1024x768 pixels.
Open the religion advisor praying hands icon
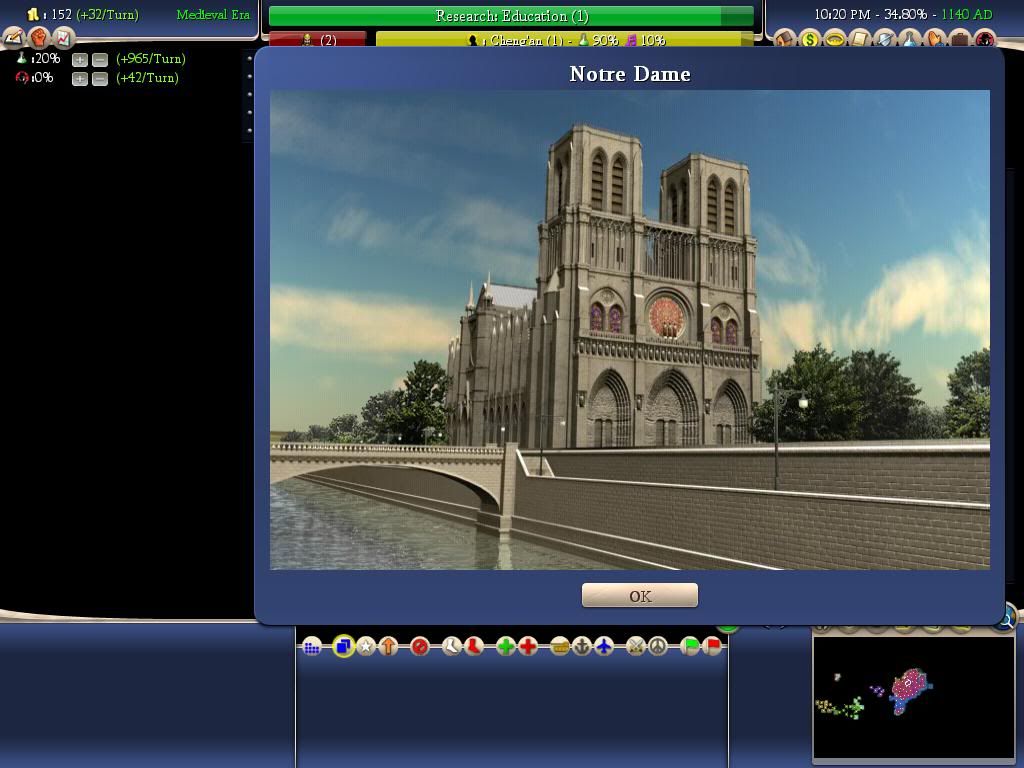(935, 39)
